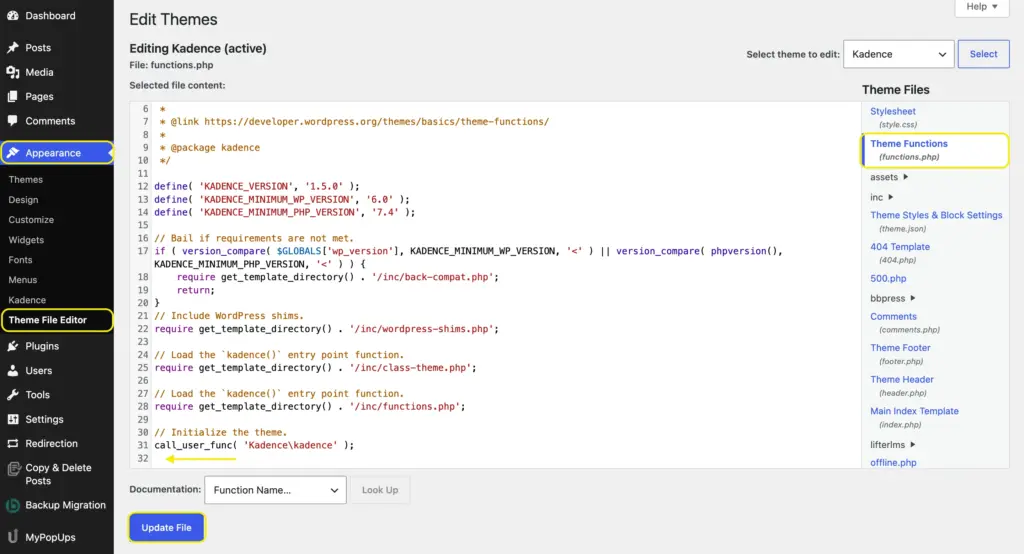Click the call_user_func line 31 code
This screenshot has height=554, width=1024.
point(254,446)
